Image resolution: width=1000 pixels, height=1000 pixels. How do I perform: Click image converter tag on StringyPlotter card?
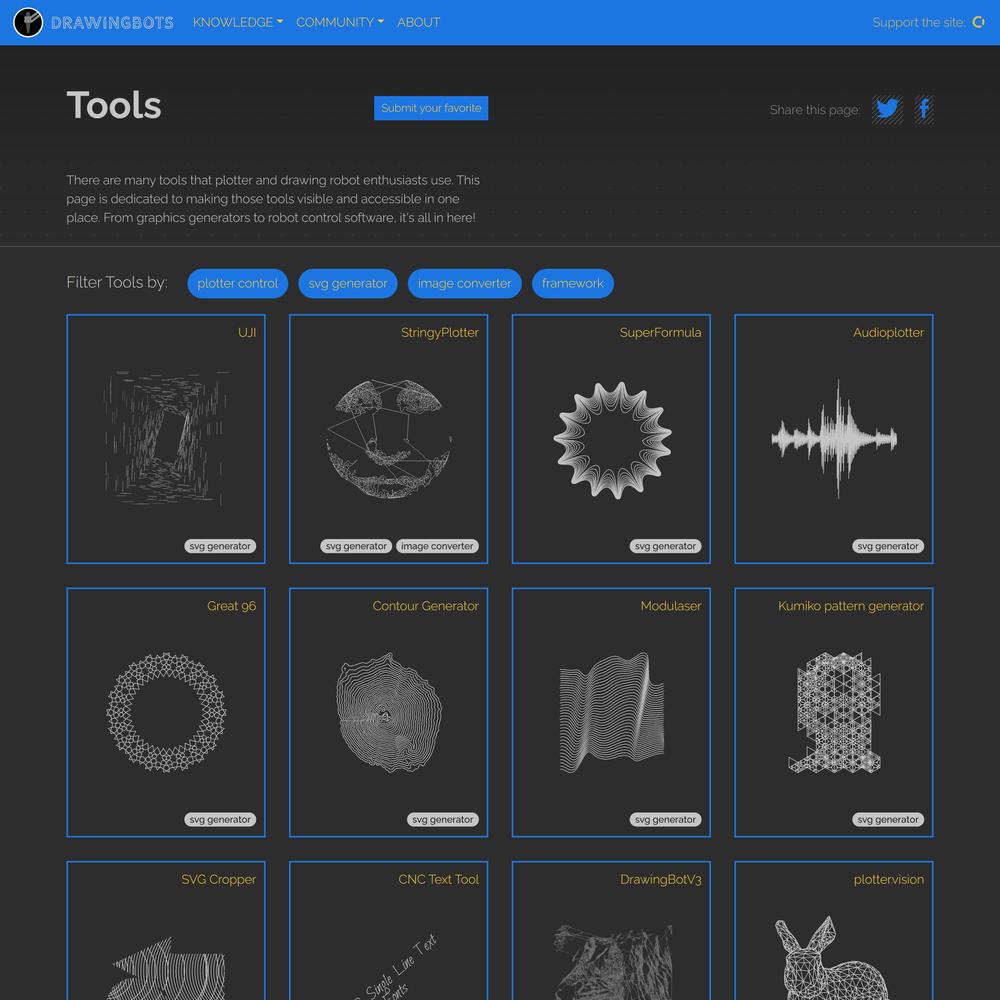(437, 546)
